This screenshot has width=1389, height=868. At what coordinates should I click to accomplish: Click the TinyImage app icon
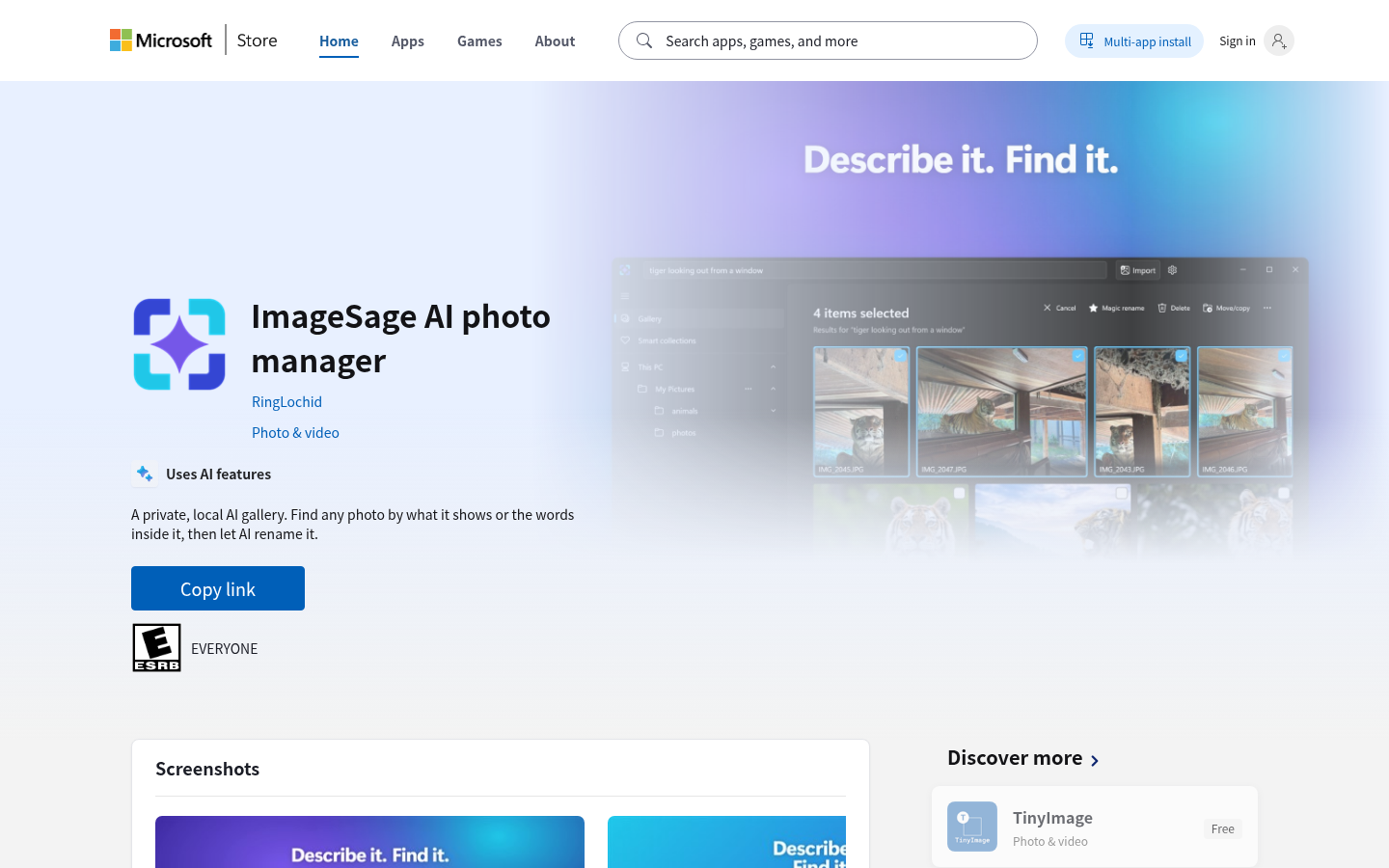click(972, 827)
